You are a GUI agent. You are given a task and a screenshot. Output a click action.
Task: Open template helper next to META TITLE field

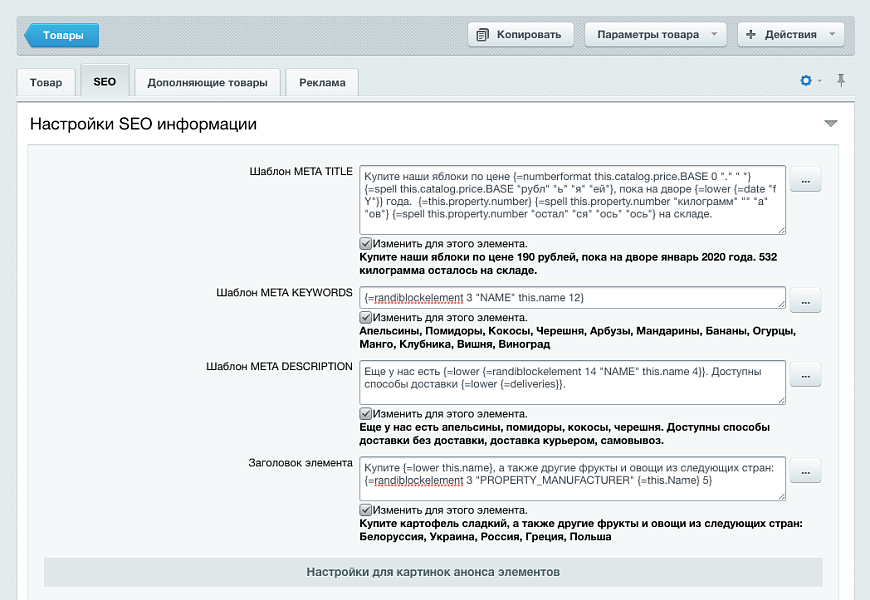pyautogui.click(x=805, y=178)
